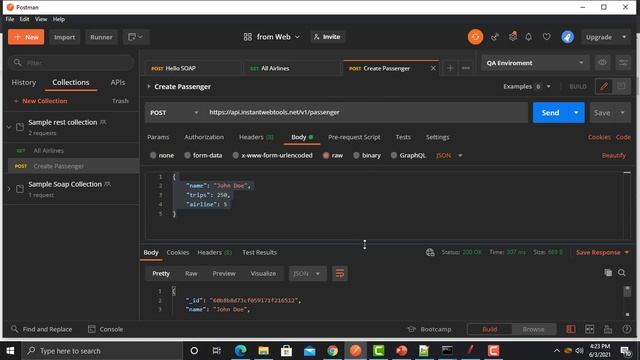Click the request URL field
Screen dimensions: 640x360
point(366,113)
